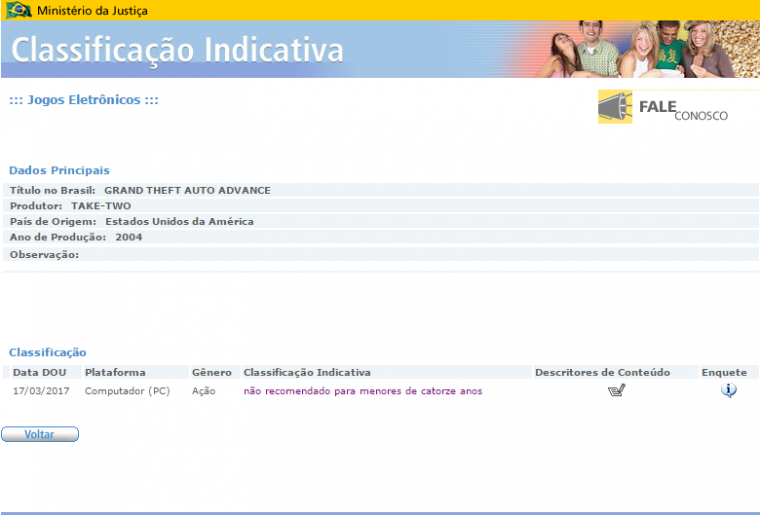The width and height of the screenshot is (760, 515).
Task: Click the Produtor label
Action: (36, 206)
